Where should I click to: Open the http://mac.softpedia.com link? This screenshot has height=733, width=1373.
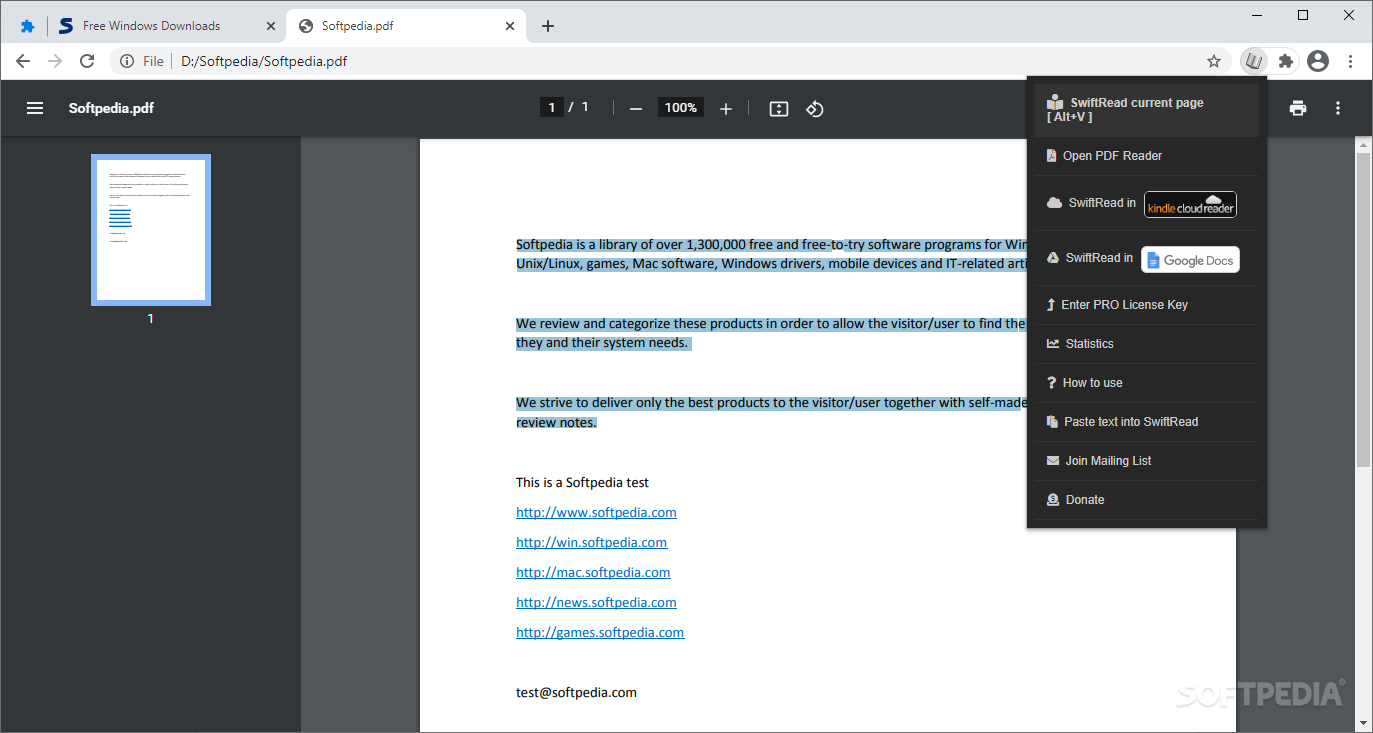click(x=593, y=572)
